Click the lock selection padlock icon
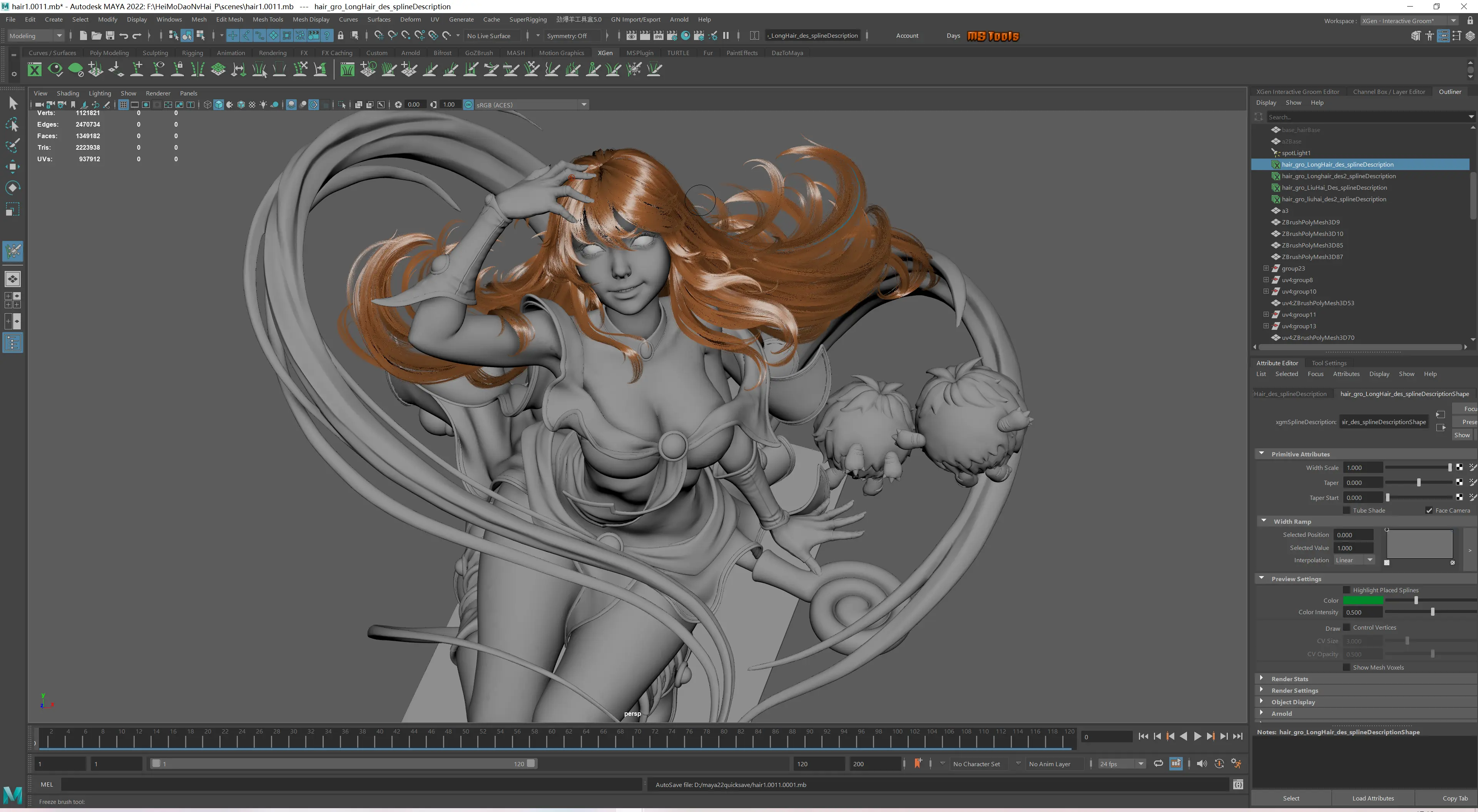Screen dimensions: 1478x812 (x=340, y=35)
